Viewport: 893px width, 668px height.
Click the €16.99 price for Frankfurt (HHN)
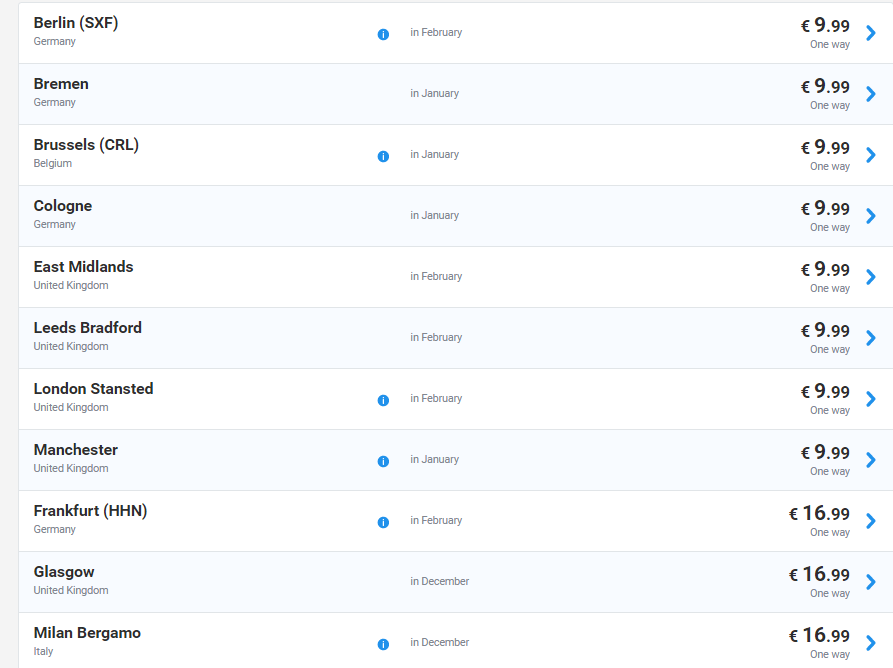[x=819, y=514]
